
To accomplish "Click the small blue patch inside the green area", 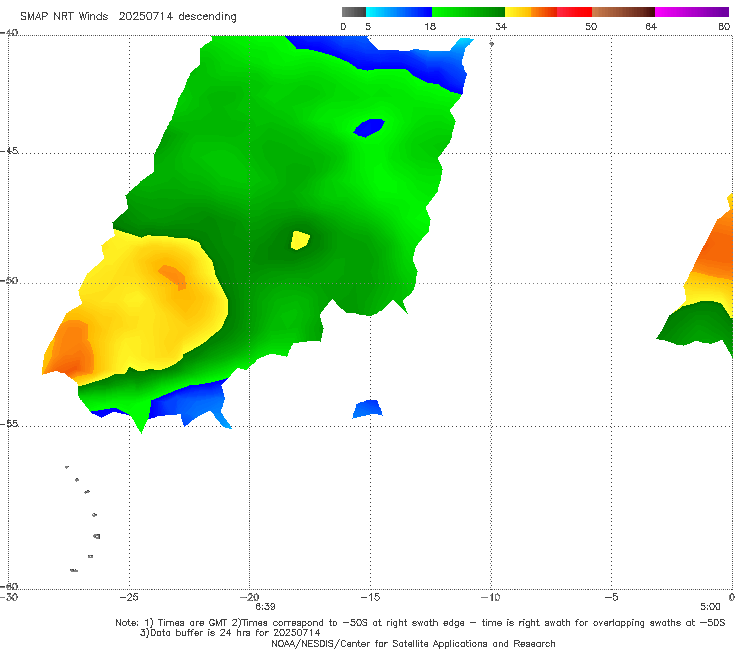I will click(369, 127).
